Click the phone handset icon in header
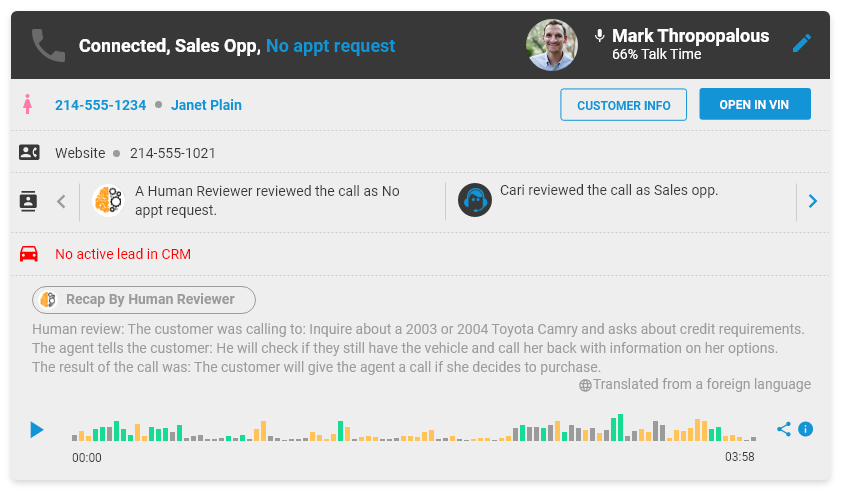The height and width of the screenshot is (497, 844). [x=48, y=46]
